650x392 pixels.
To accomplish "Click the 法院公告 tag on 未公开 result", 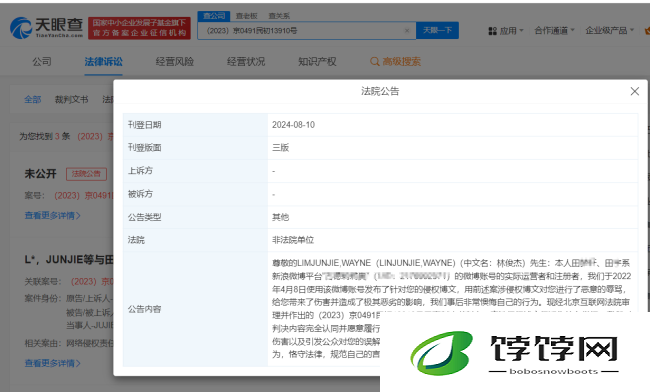I will pos(86,174).
